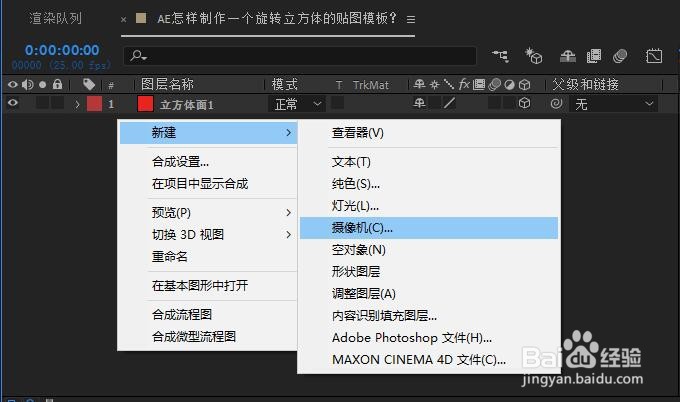Open blend mode dropdown showing 正常

pyautogui.click(x=297, y=104)
